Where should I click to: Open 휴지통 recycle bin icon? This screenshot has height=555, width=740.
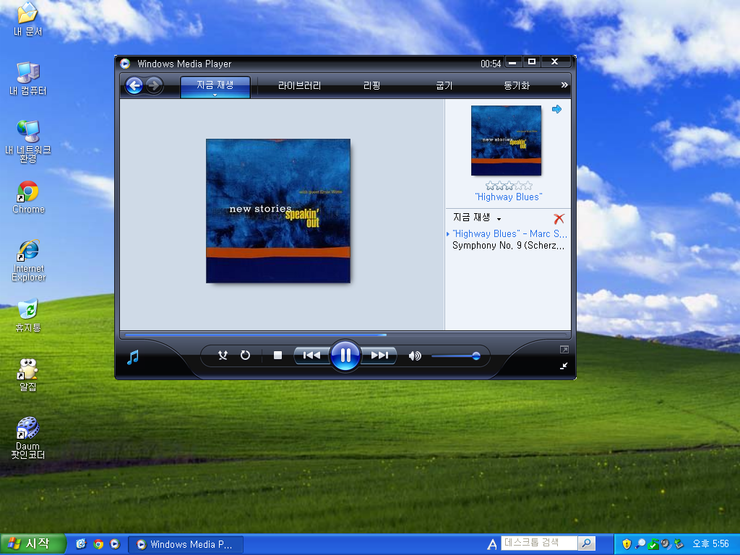click(x=28, y=315)
